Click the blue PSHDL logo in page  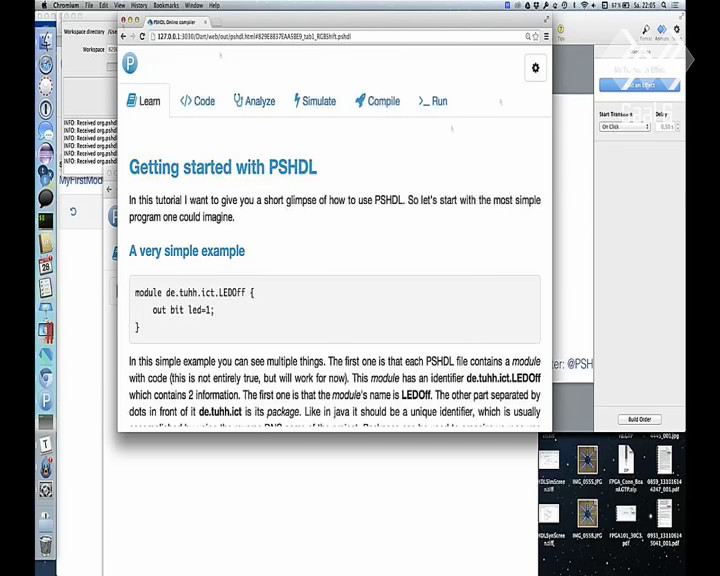130,63
